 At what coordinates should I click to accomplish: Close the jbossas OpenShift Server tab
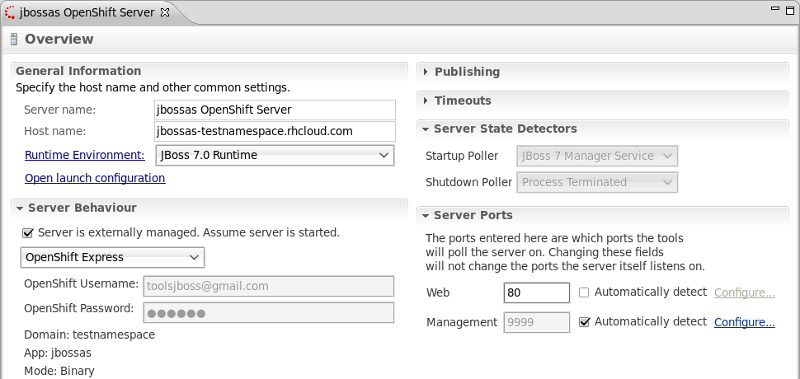(x=165, y=13)
